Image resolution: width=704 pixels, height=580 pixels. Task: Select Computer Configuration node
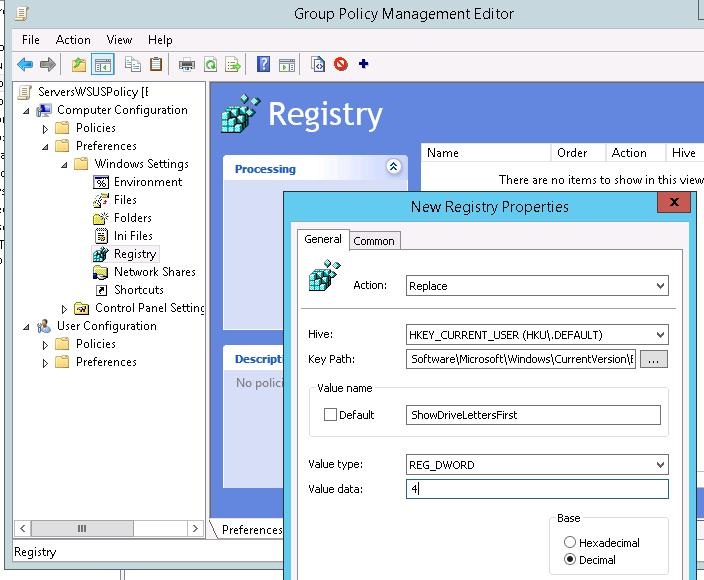tap(122, 110)
